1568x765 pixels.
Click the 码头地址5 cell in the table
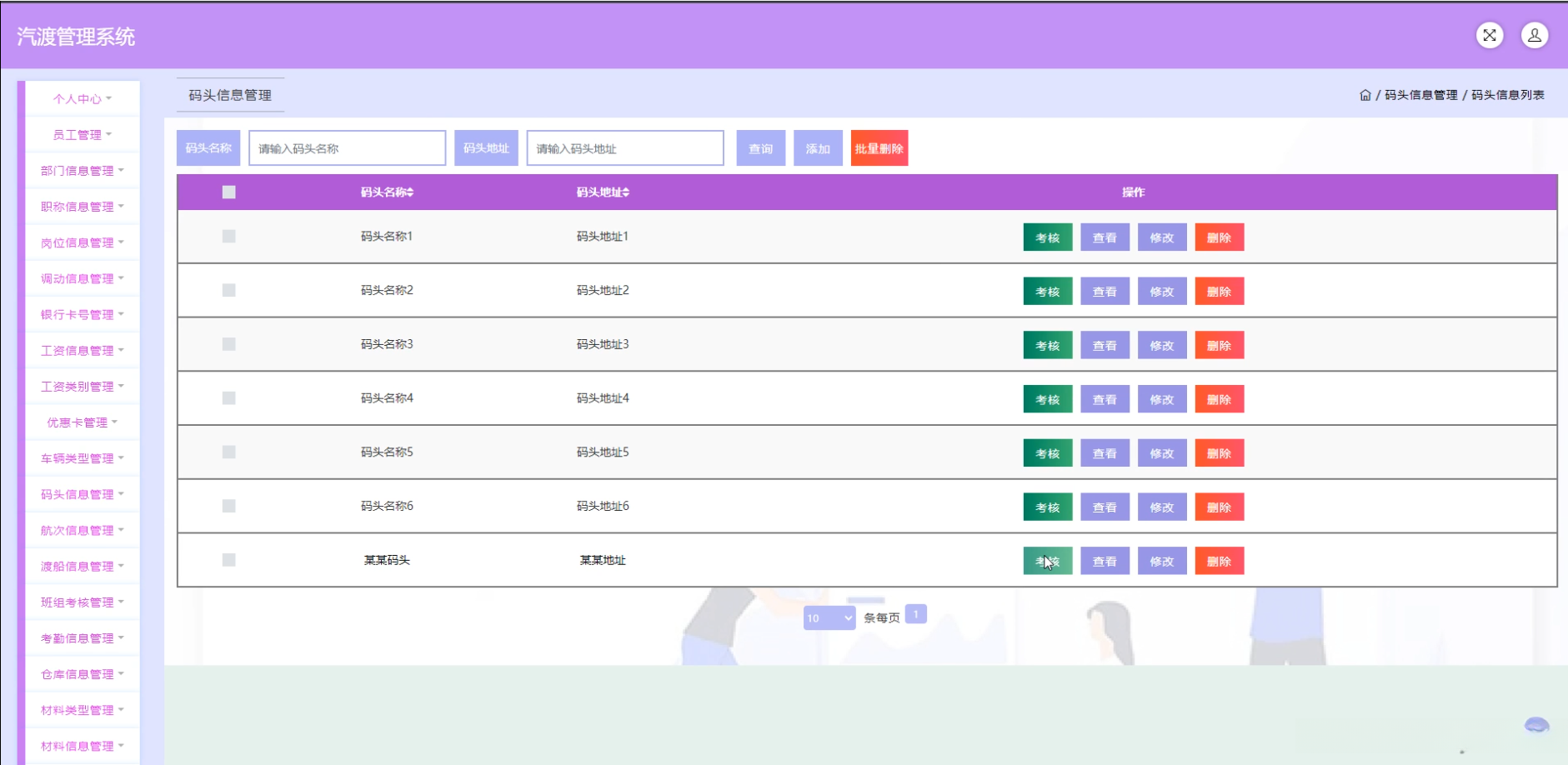(x=603, y=452)
